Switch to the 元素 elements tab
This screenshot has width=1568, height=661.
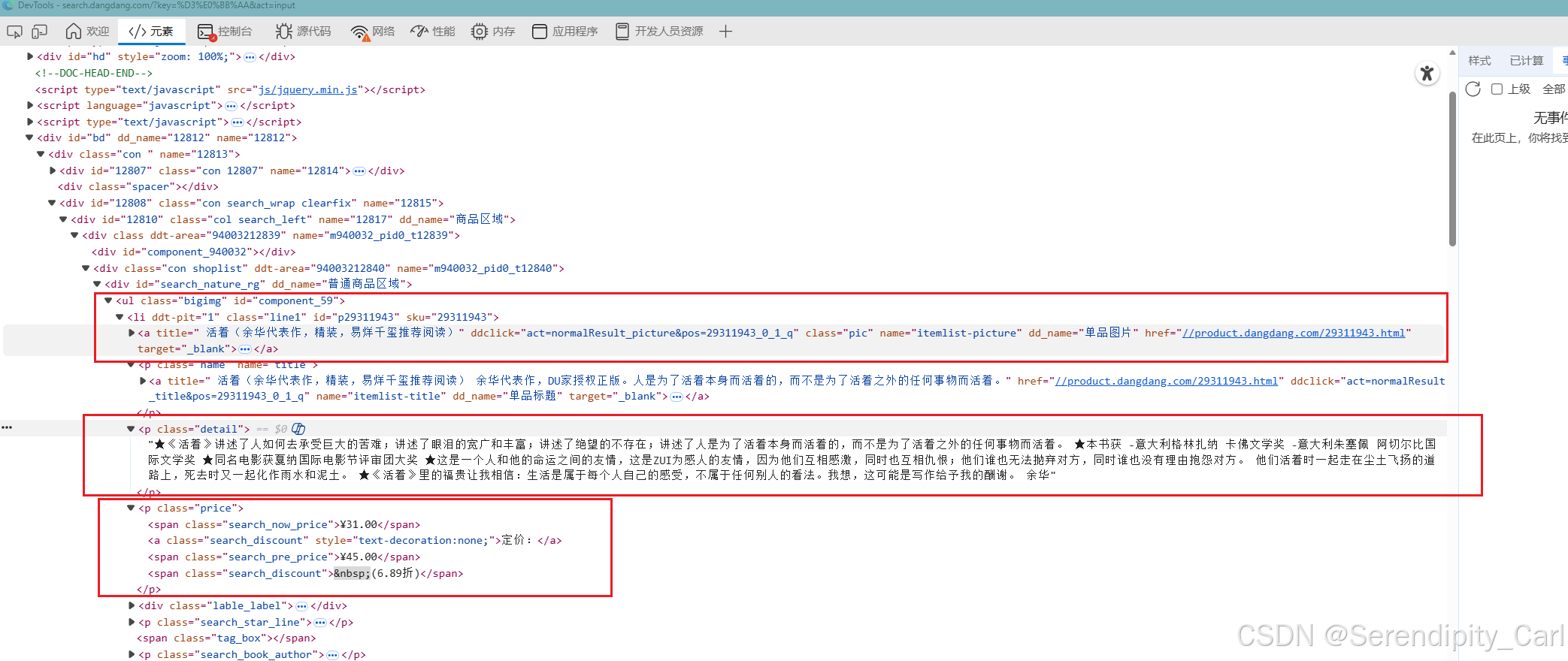tap(151, 32)
